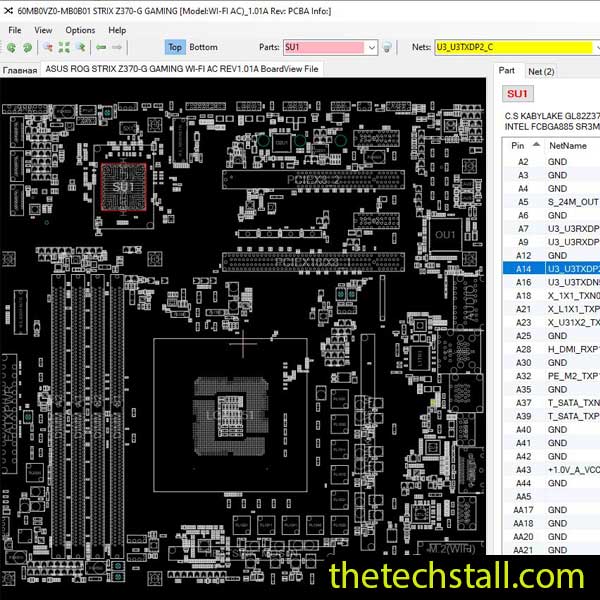
Task: Open the Options menu
Action: 80,30
